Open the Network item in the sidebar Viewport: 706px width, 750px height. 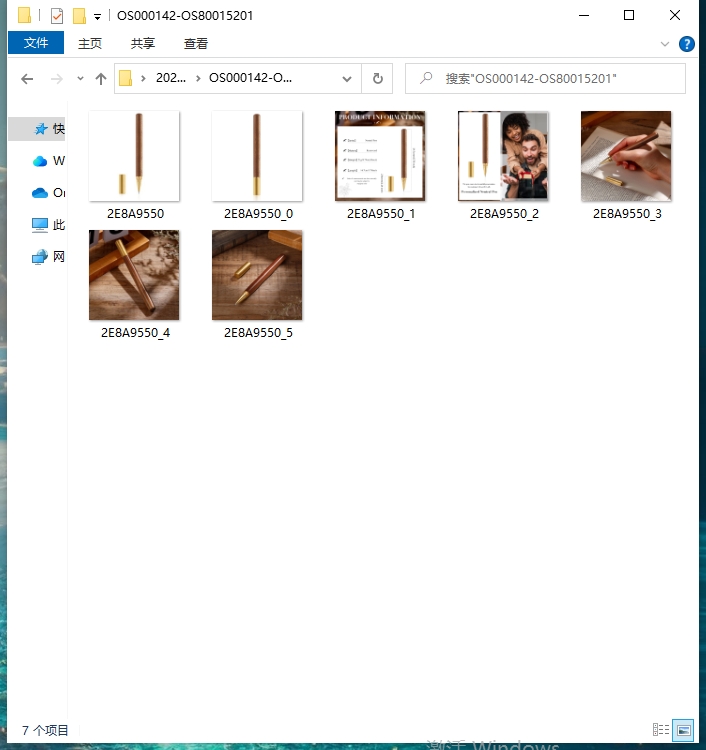[x=41, y=257]
